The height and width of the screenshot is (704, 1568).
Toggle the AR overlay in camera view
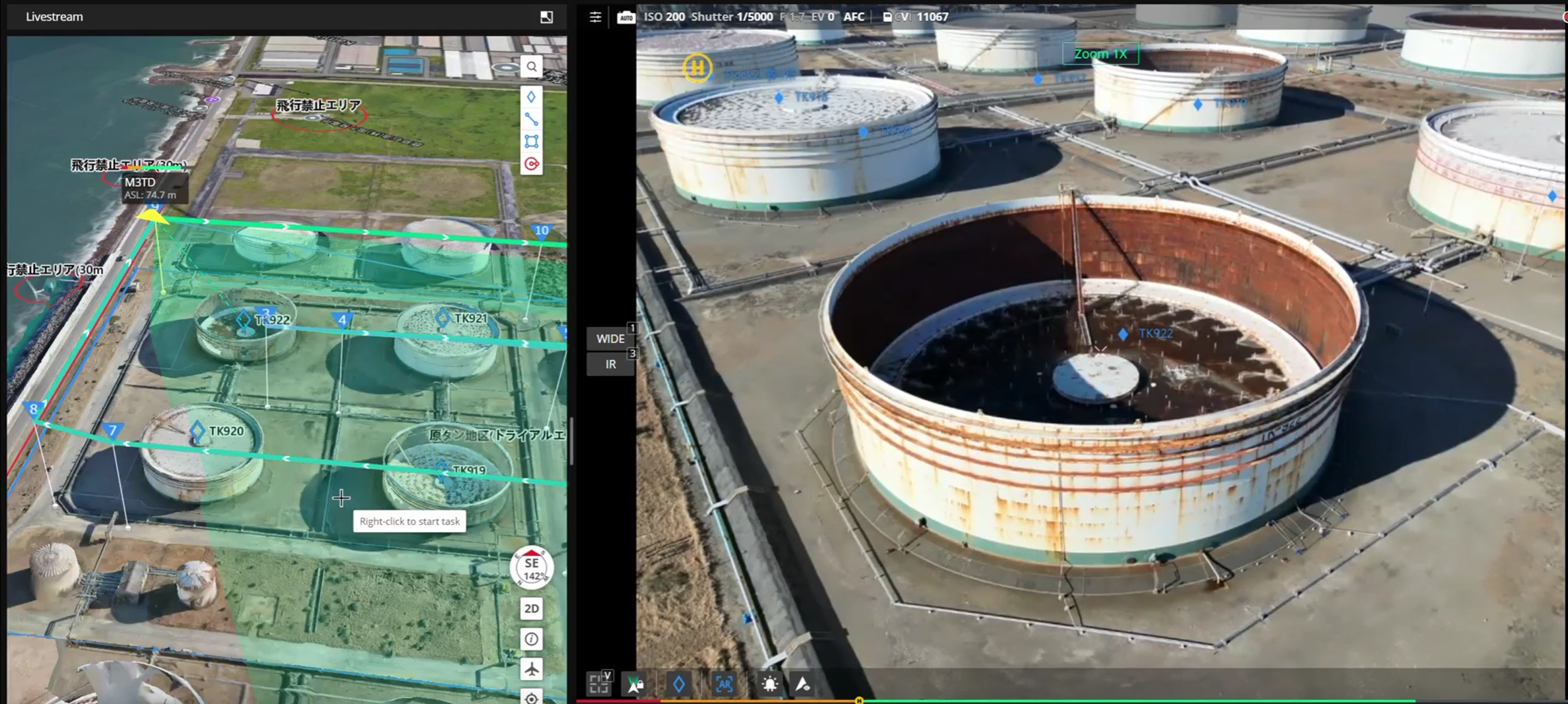click(x=724, y=683)
